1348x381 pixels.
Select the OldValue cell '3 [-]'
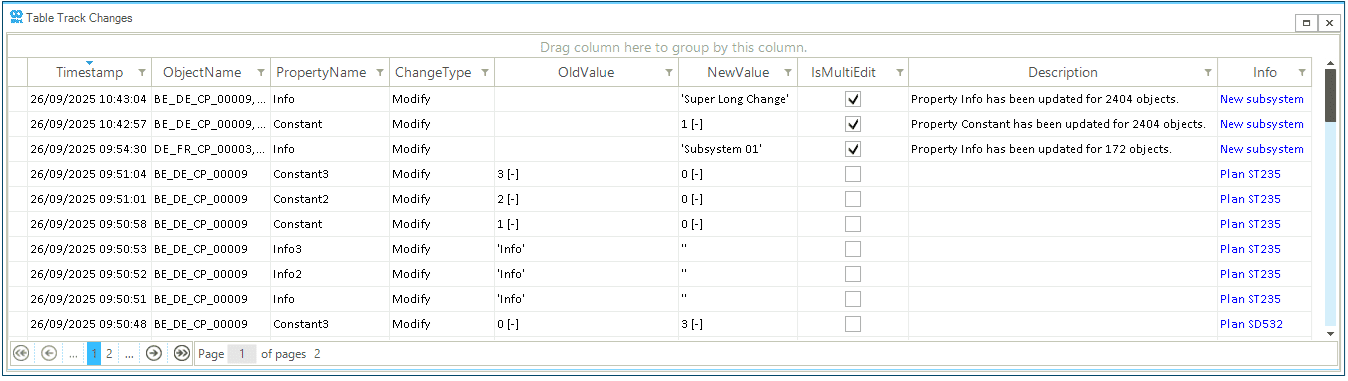586,174
